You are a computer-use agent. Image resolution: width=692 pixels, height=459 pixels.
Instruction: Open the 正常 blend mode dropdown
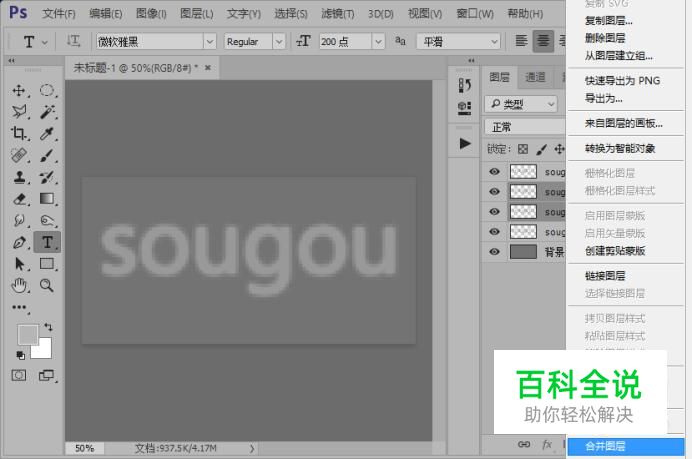coord(525,127)
